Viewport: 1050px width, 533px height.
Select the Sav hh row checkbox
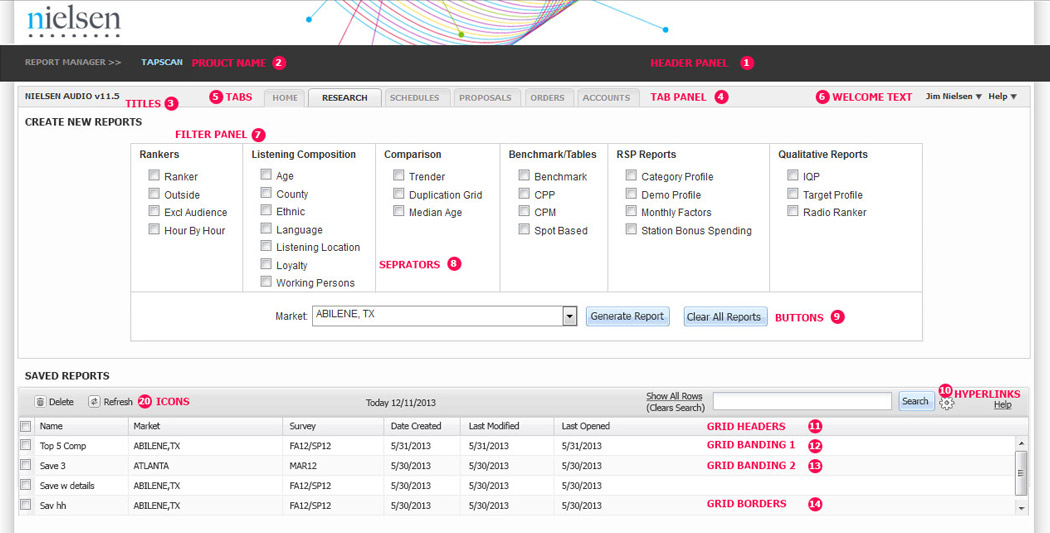(25, 505)
